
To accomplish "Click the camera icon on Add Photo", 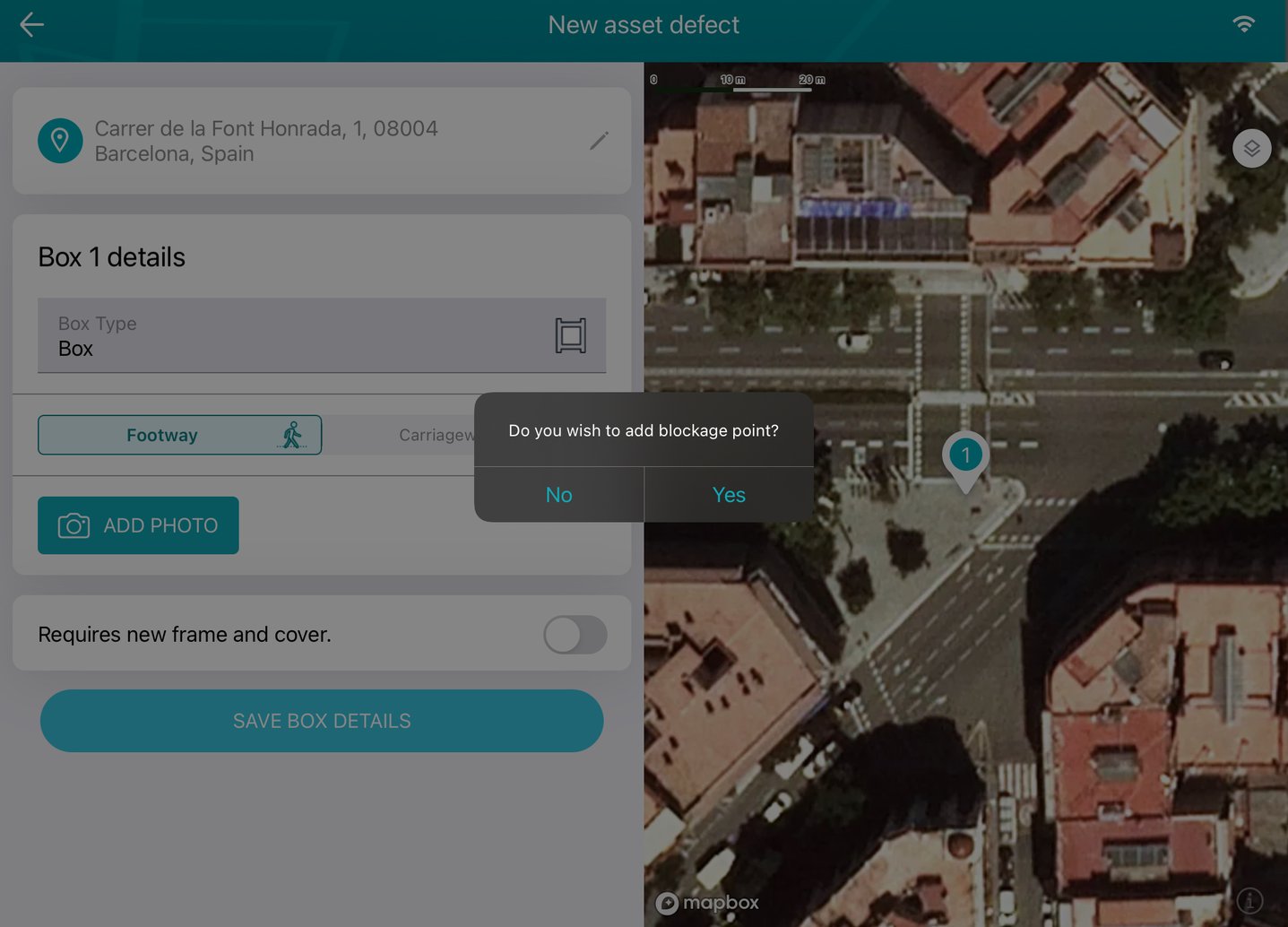I will point(73,525).
